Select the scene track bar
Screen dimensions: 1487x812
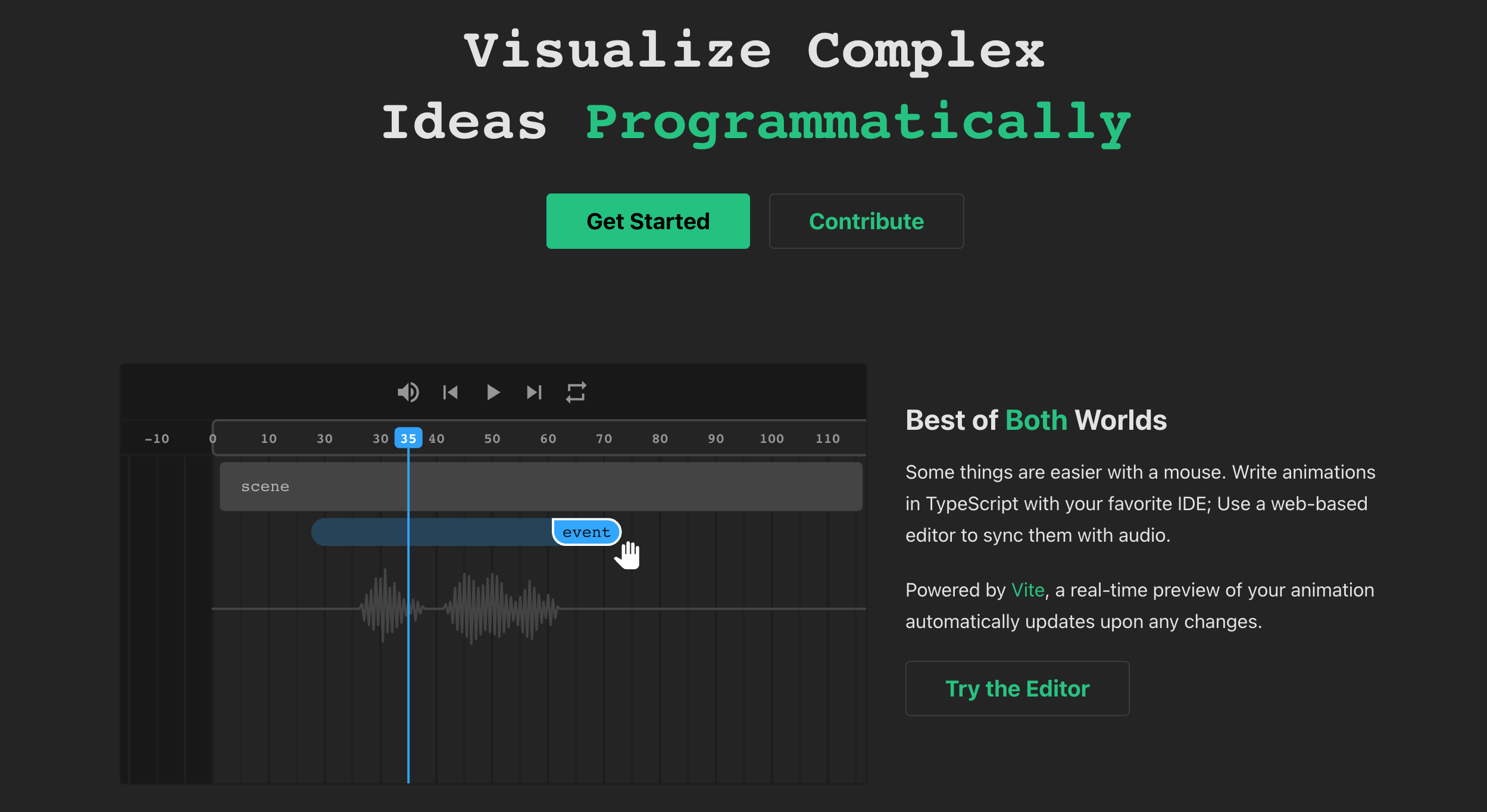541,486
